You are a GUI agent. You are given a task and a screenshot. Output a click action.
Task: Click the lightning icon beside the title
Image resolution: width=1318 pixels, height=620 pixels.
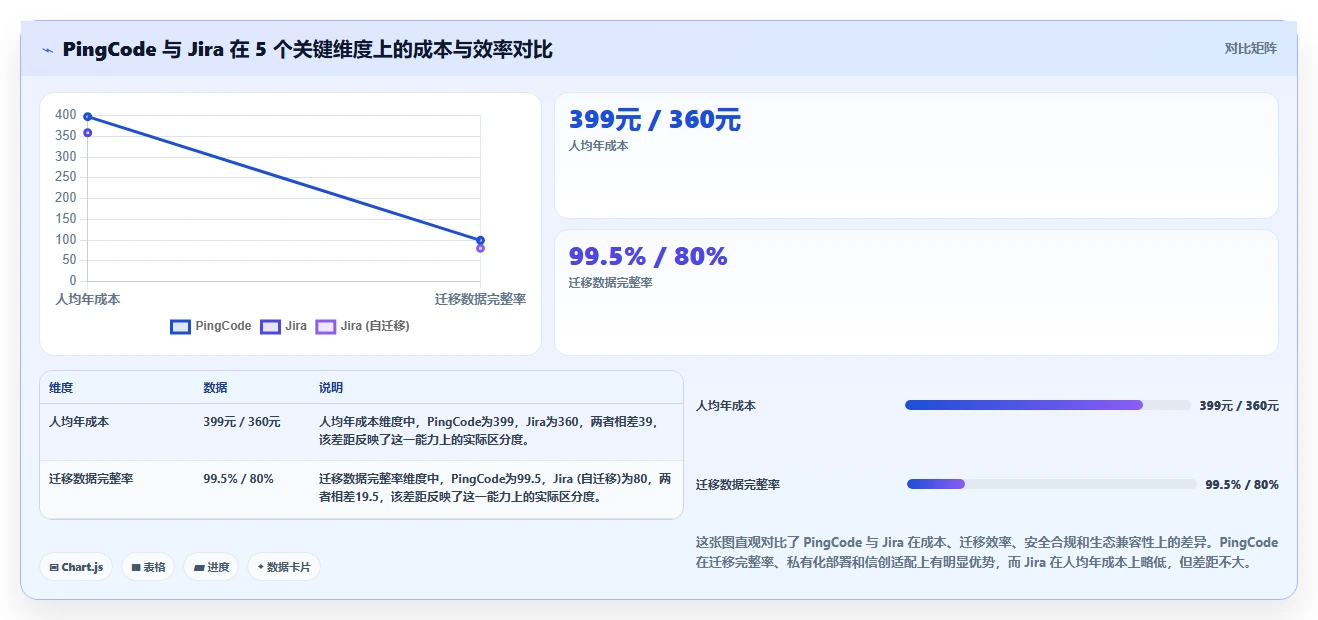tap(47, 50)
